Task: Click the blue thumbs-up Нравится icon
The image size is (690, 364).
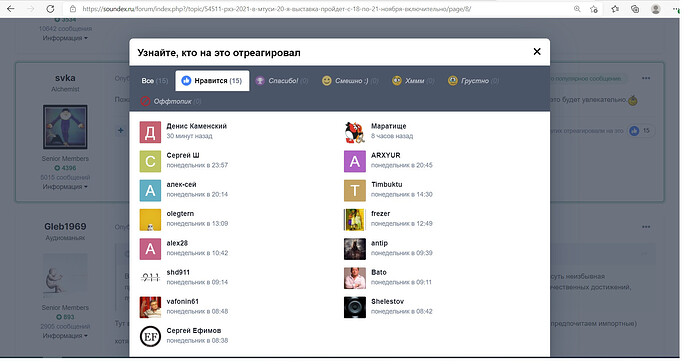Action: [186, 81]
